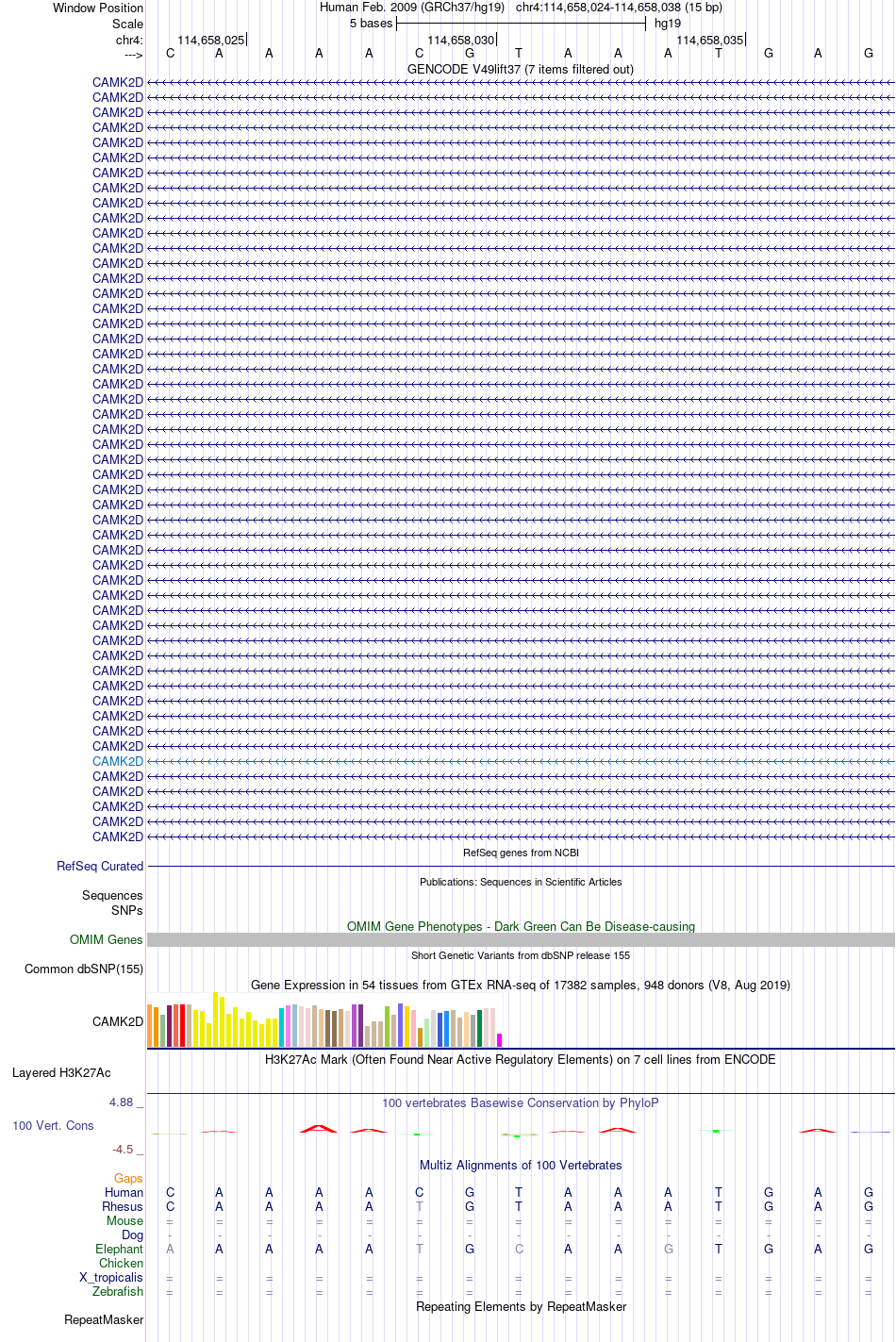Click the hg19 assembly label by scale bar
This screenshot has width=896, height=1342.
tap(668, 24)
